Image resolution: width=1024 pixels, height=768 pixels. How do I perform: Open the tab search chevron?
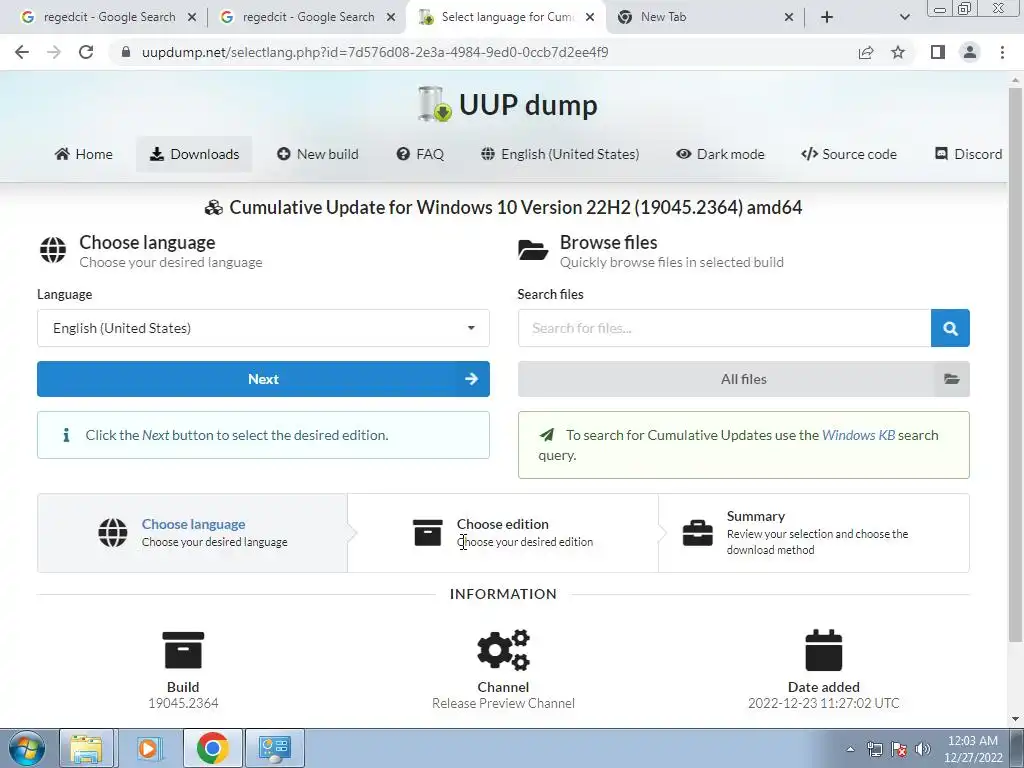click(x=904, y=17)
